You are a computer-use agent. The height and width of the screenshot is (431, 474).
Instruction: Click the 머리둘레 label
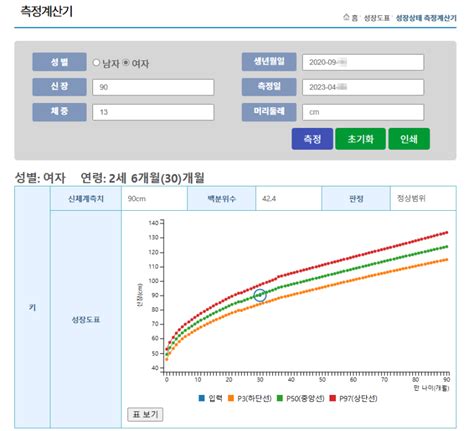click(x=269, y=112)
